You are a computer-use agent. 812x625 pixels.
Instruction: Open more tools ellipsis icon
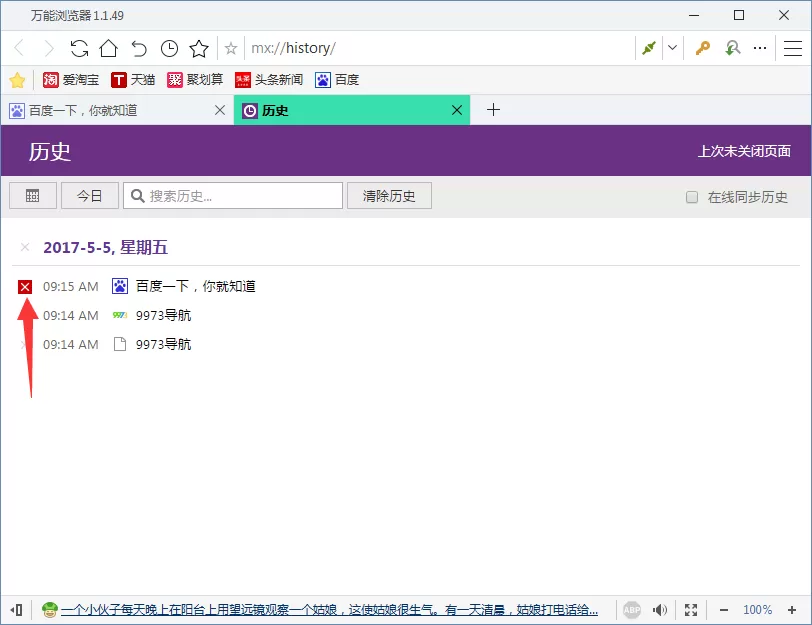click(x=760, y=48)
